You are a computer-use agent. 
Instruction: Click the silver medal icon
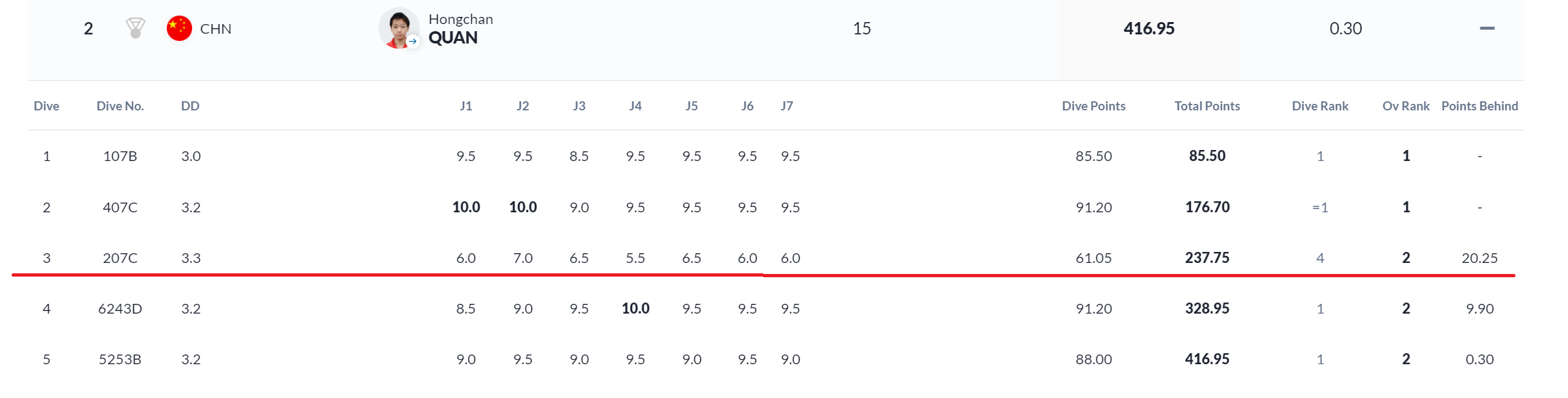click(x=135, y=29)
